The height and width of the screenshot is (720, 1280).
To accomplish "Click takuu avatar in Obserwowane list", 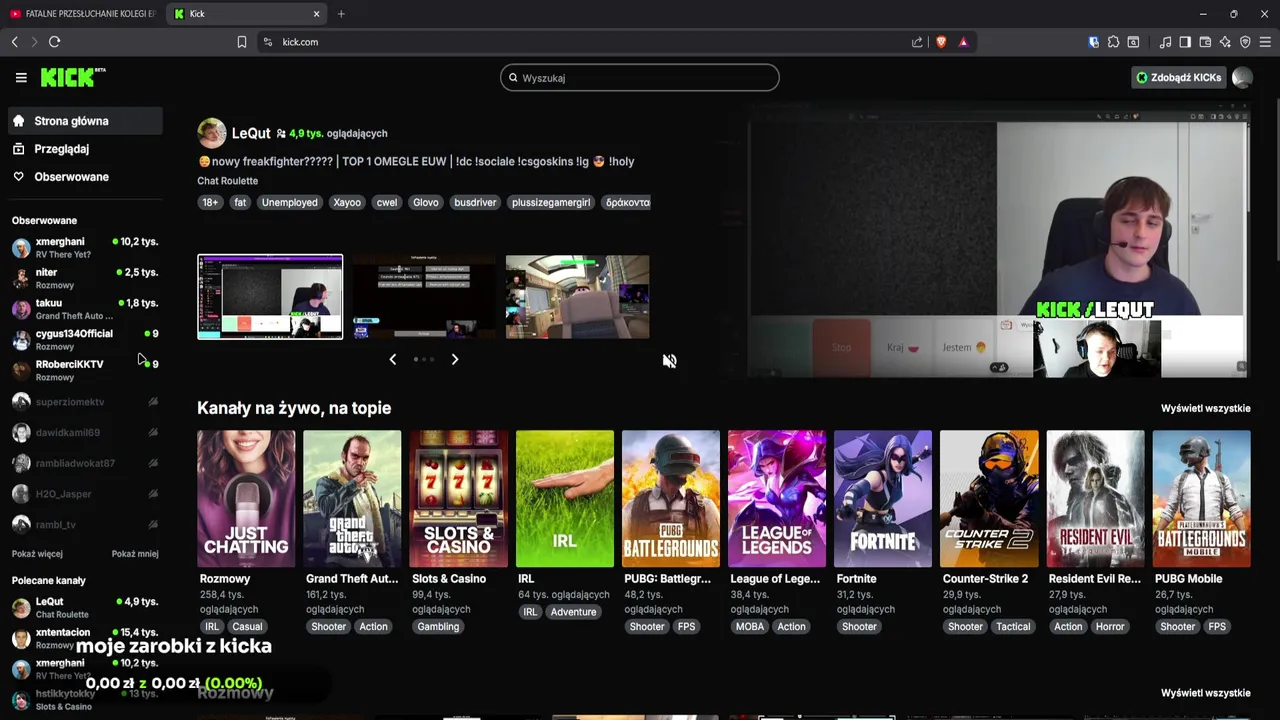I will pos(21,309).
